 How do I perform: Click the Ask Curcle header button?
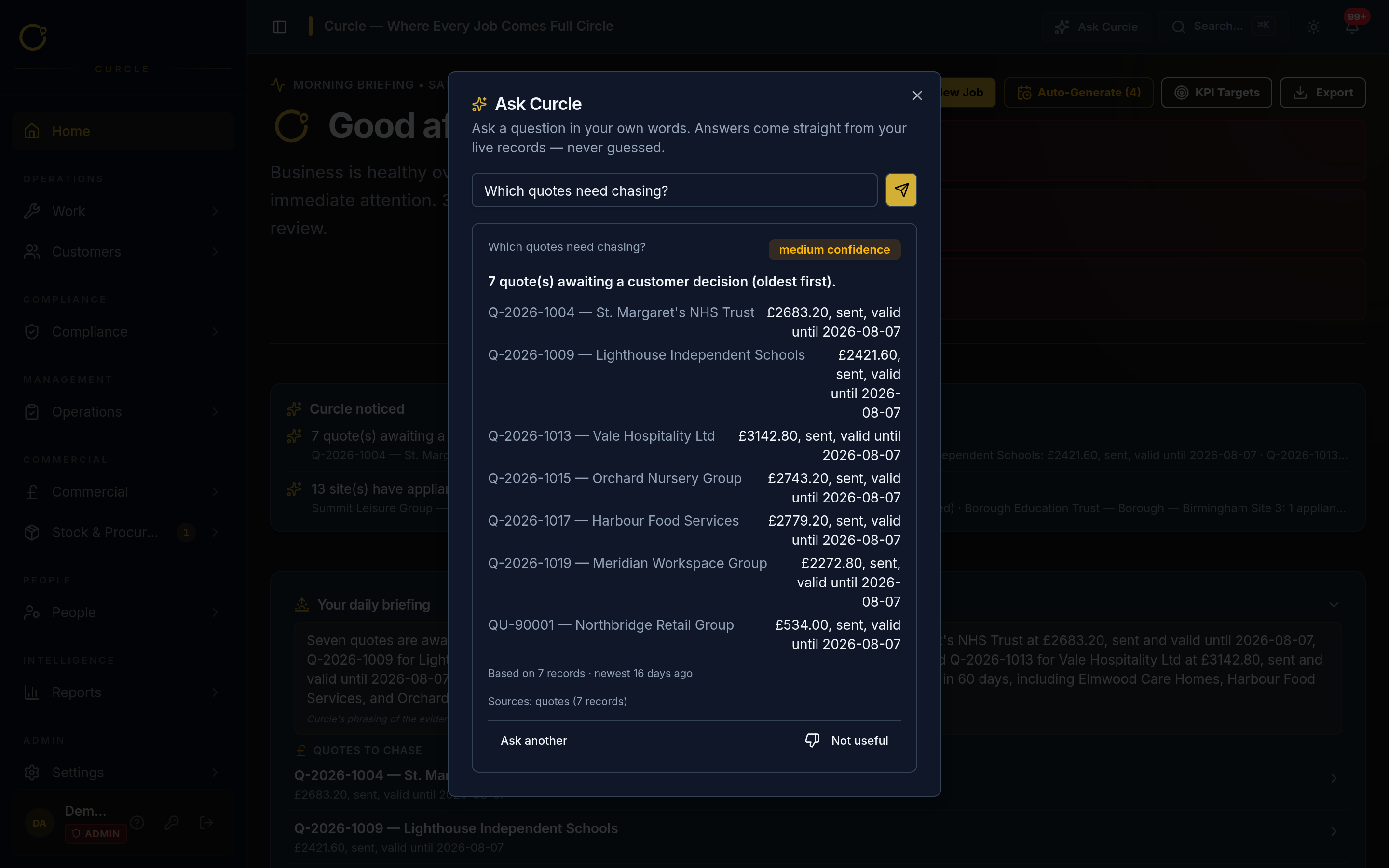click(x=1096, y=27)
